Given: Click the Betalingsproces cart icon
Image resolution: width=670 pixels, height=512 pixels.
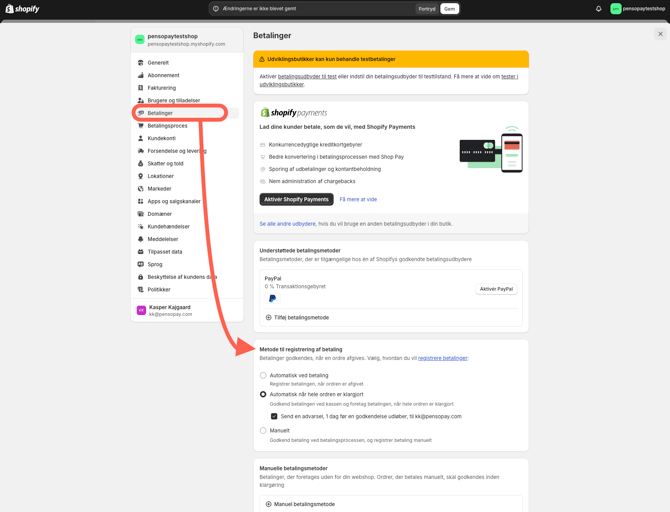Looking at the screenshot, I should tap(141, 126).
